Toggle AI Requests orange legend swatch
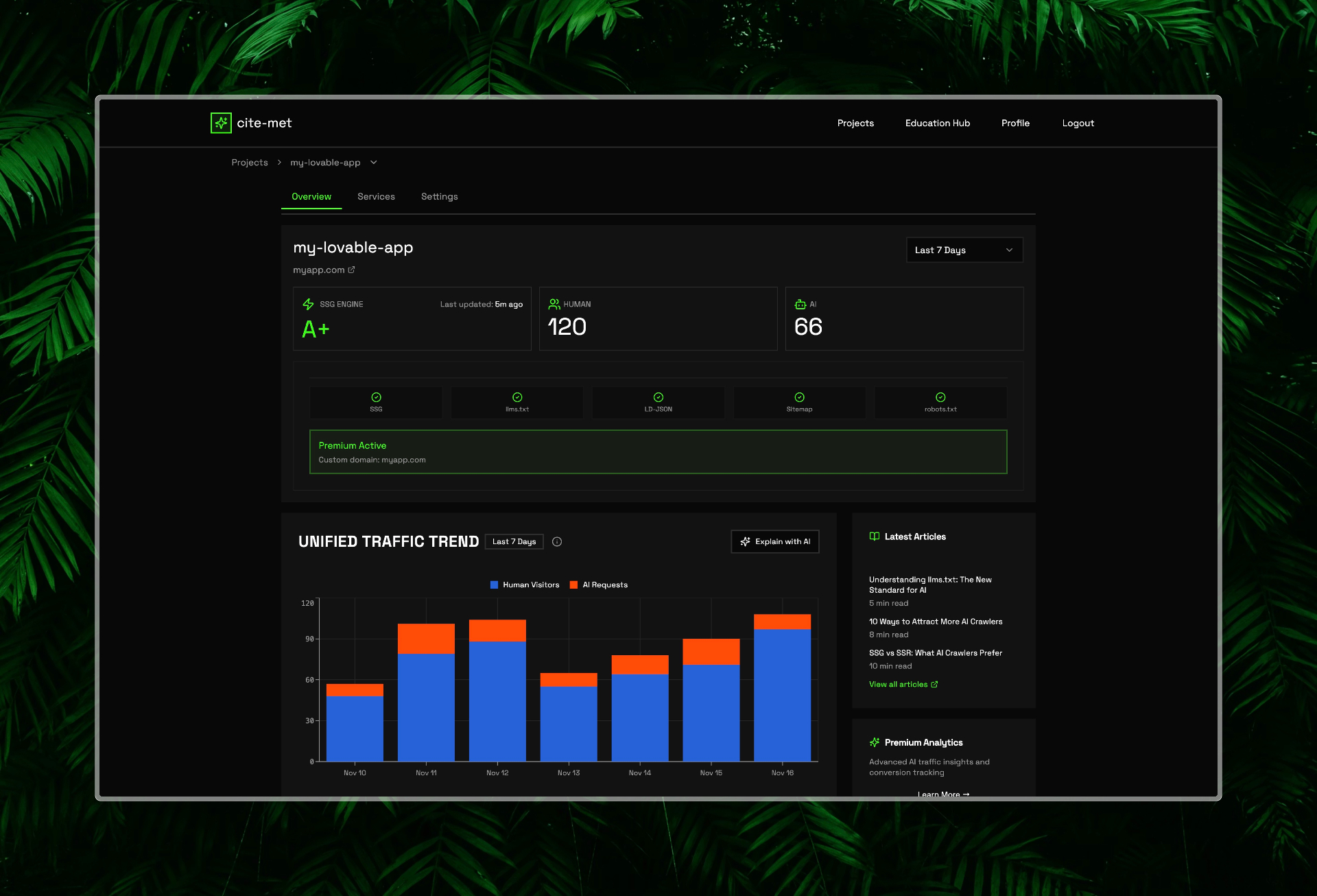Screen dimensions: 1317x896 coord(573,585)
